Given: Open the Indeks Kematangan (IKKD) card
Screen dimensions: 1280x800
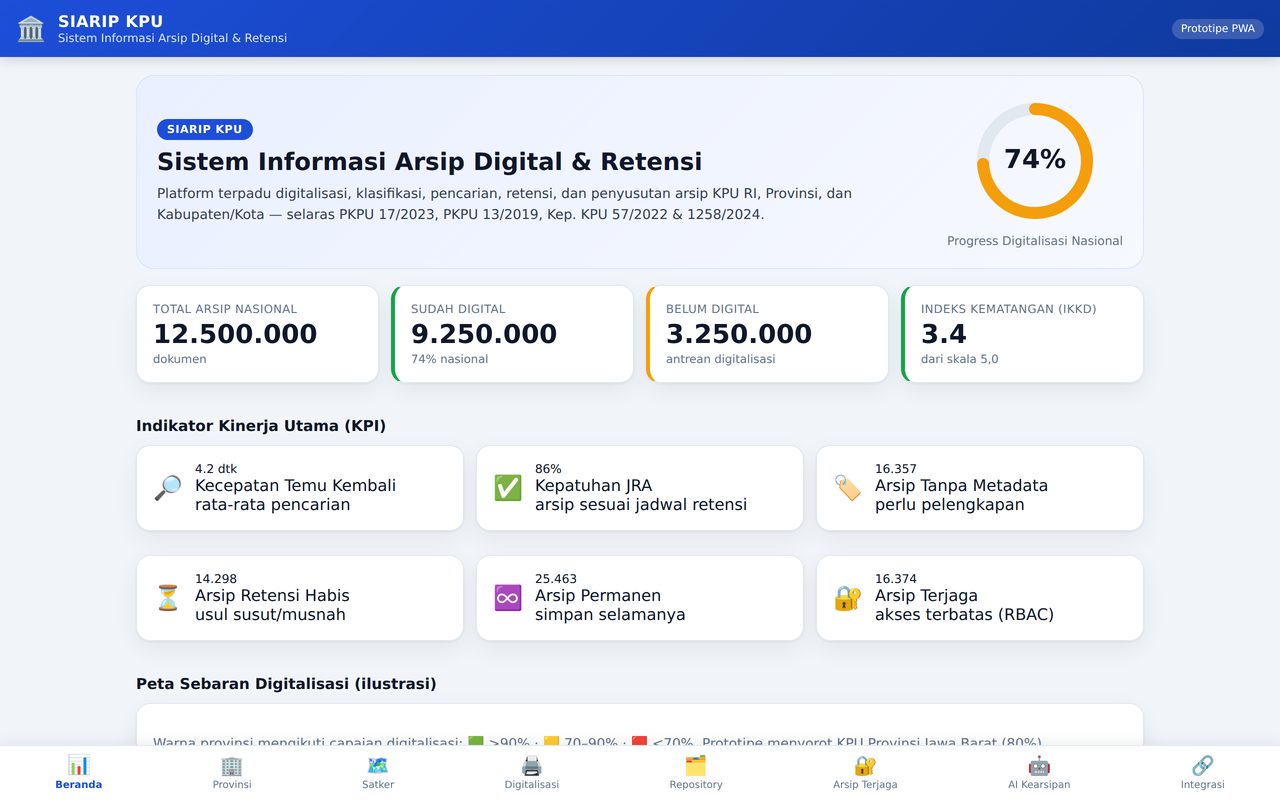Looking at the screenshot, I should pyautogui.click(x=1022, y=334).
